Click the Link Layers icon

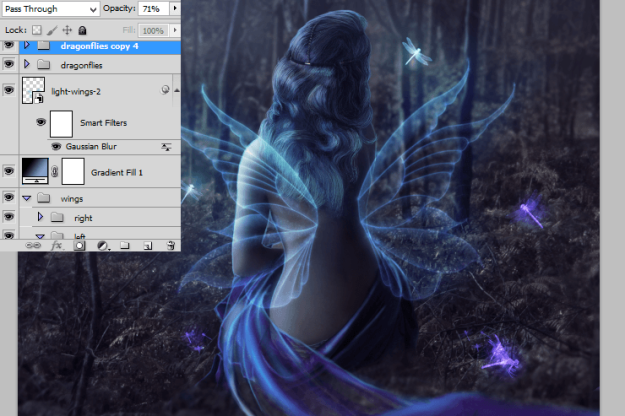pyautogui.click(x=33, y=245)
